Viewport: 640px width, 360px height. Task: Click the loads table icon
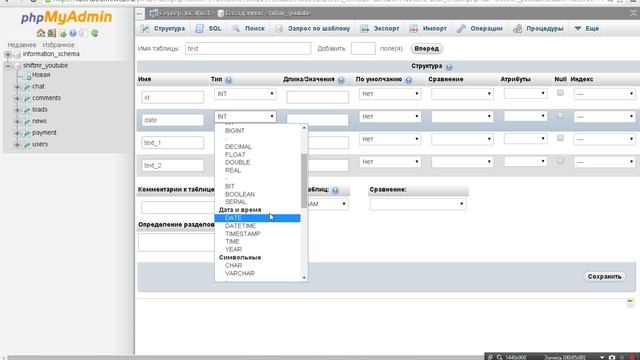click(27, 110)
